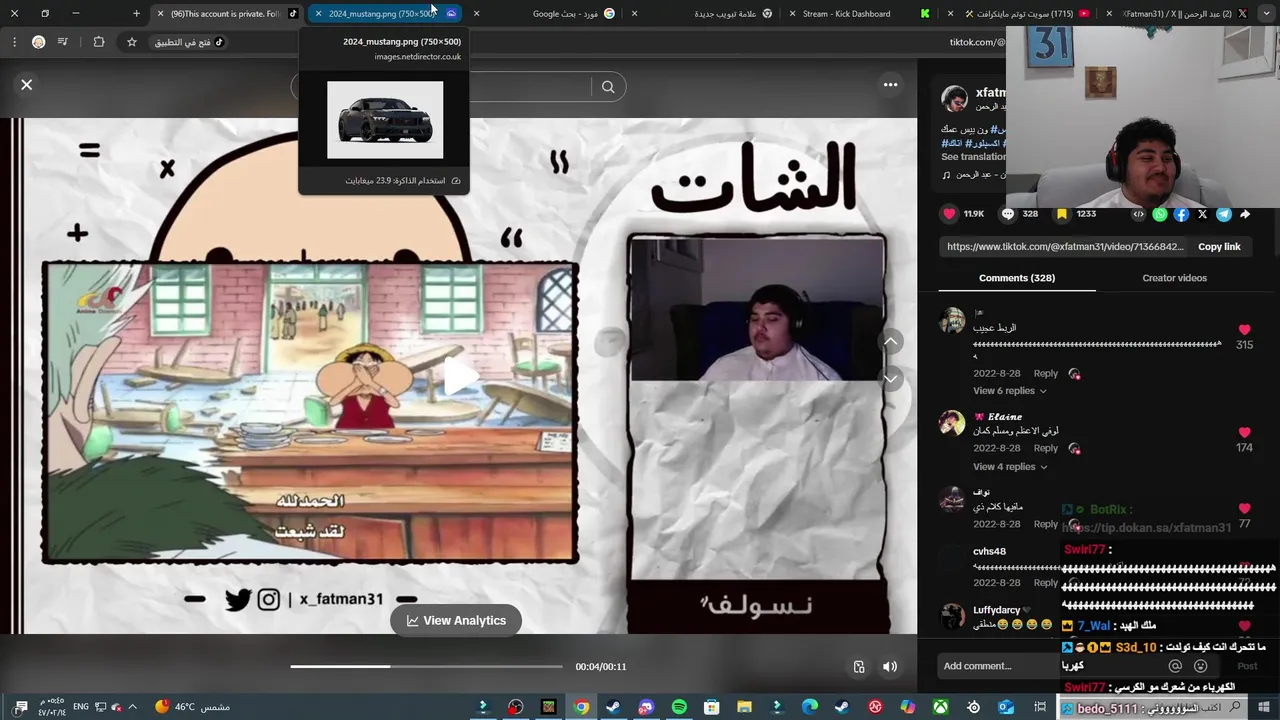Open the cvhs48 commenter profile

[989, 551]
